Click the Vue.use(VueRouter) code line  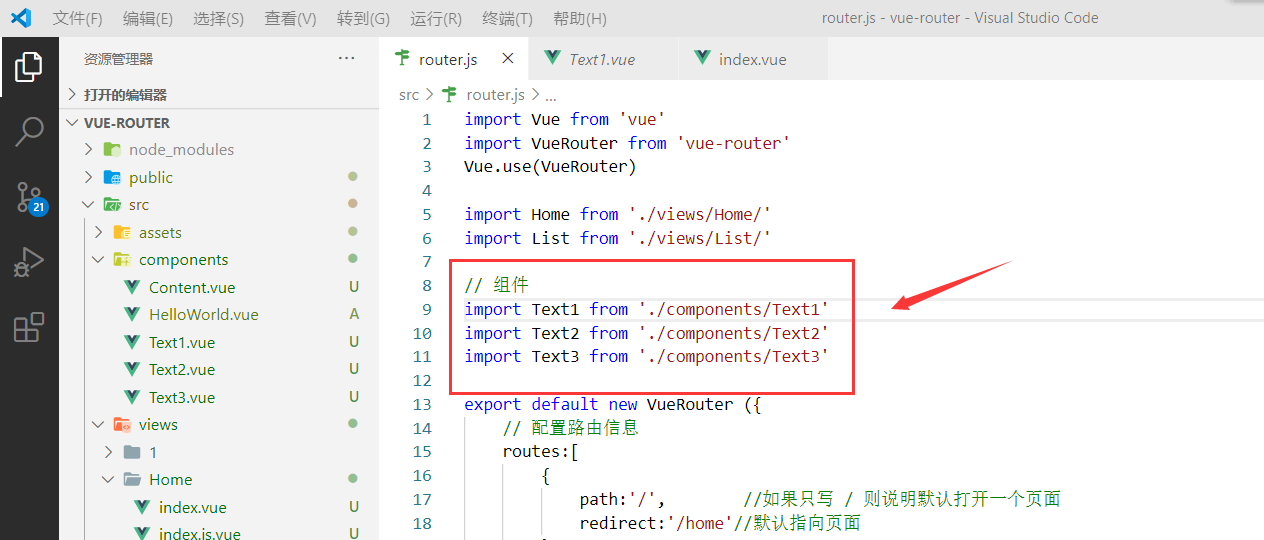550,167
